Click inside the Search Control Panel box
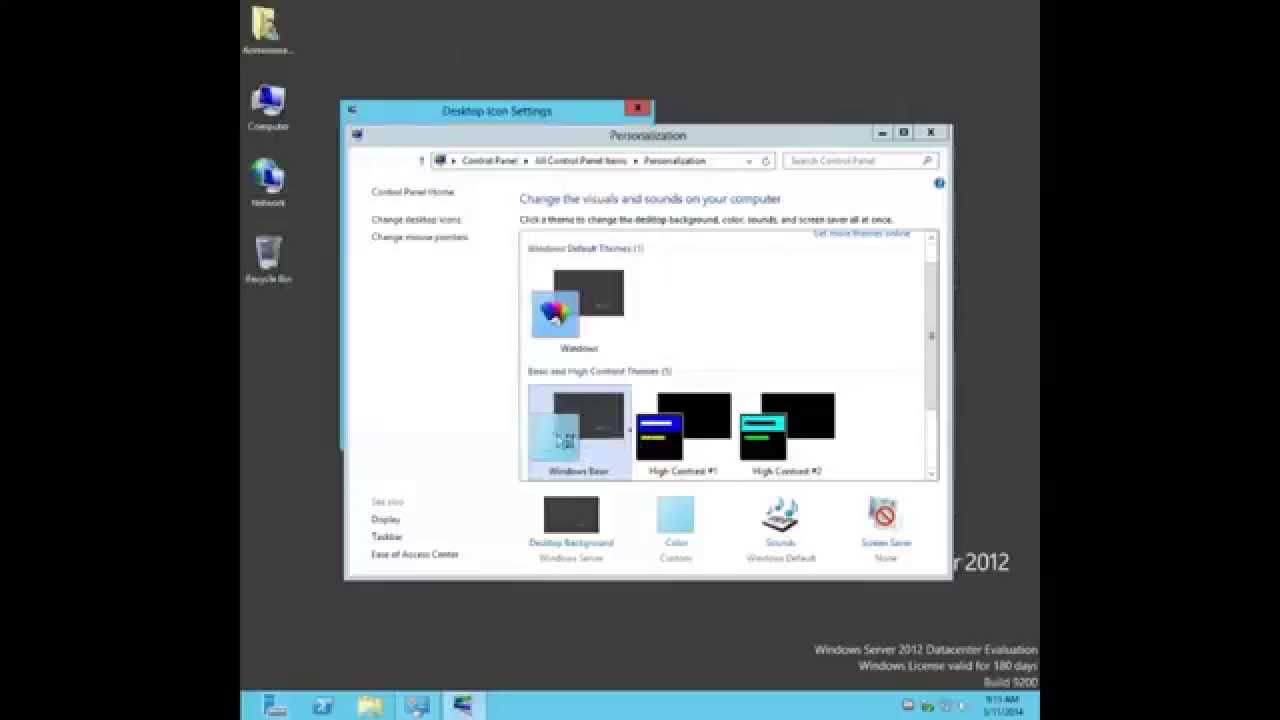This screenshot has height=720, width=1280. tap(855, 160)
